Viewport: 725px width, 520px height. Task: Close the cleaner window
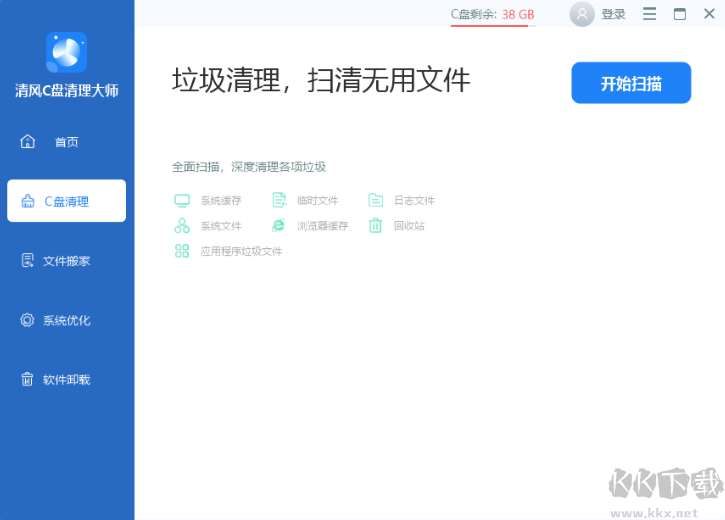point(709,14)
